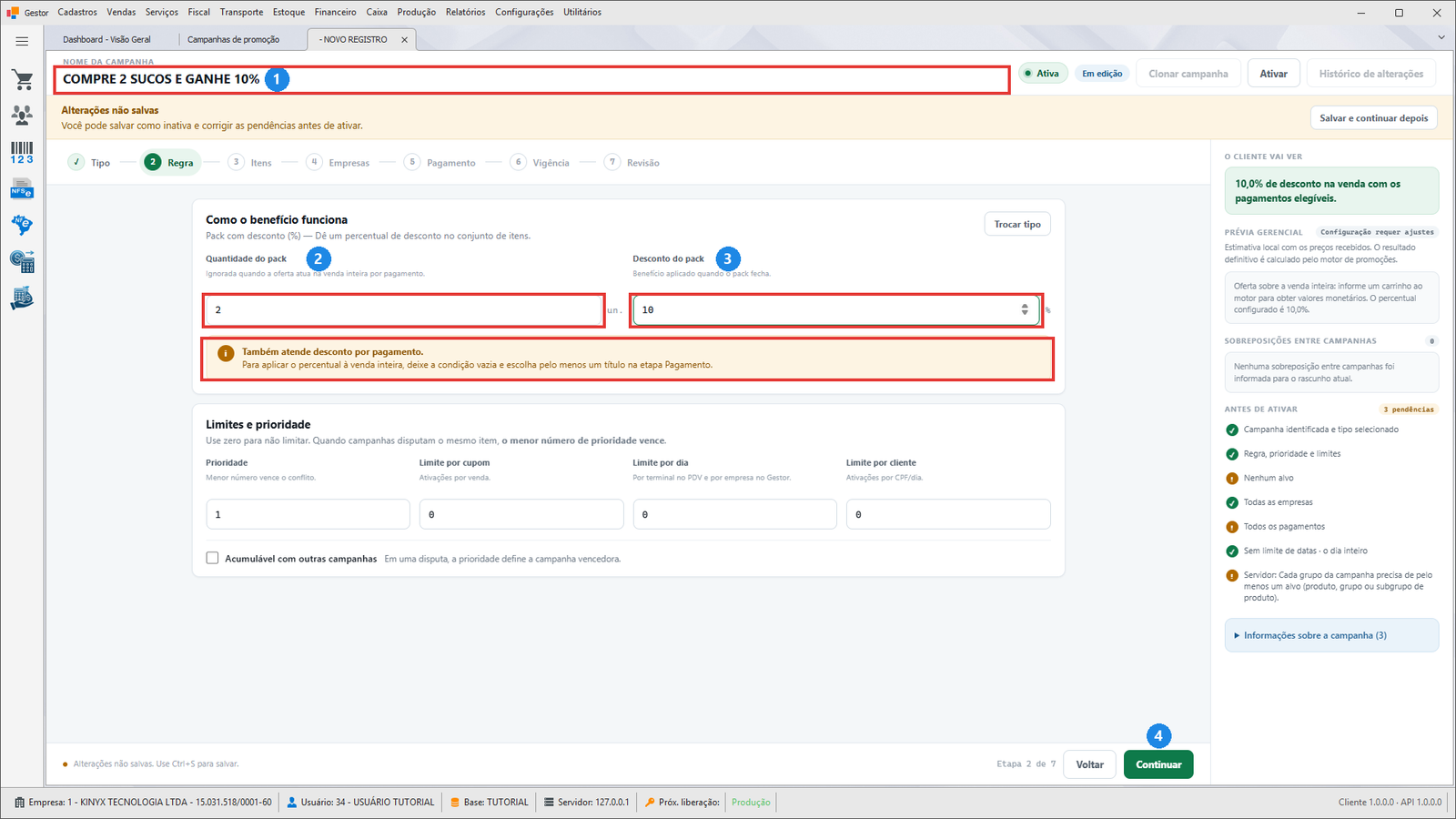Open the barcode products sidebar icon

tap(22, 153)
